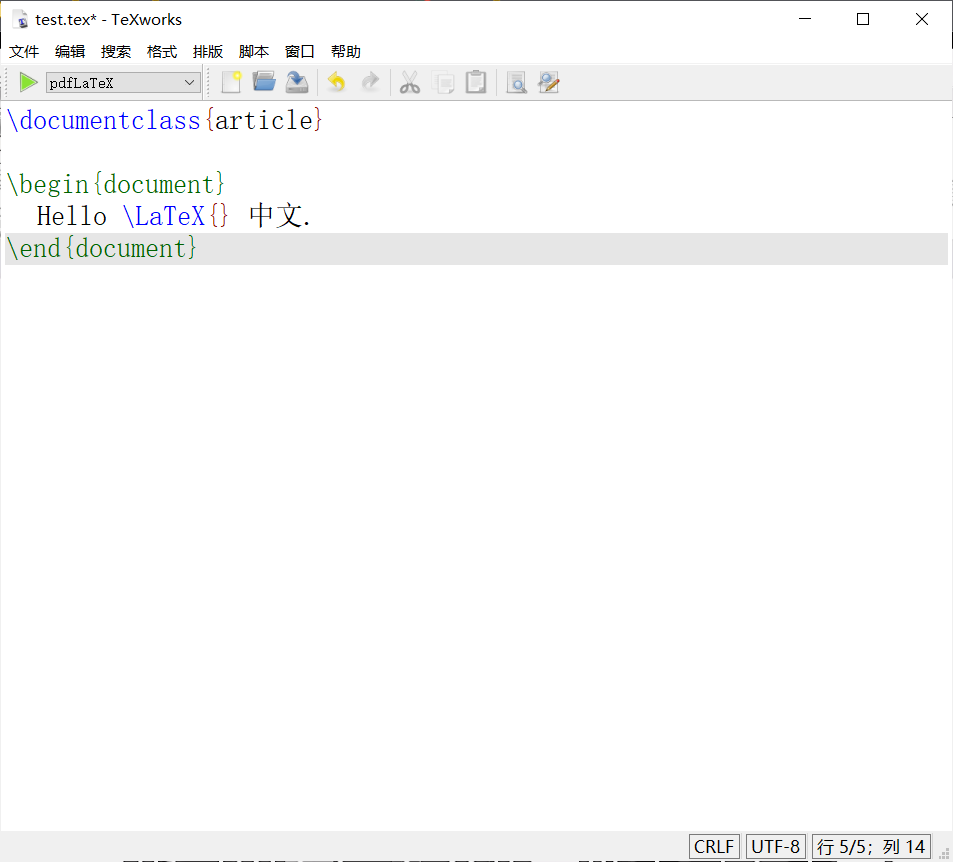Minimize the TeXworks window
Screen dimensions: 953x862
[805, 19]
